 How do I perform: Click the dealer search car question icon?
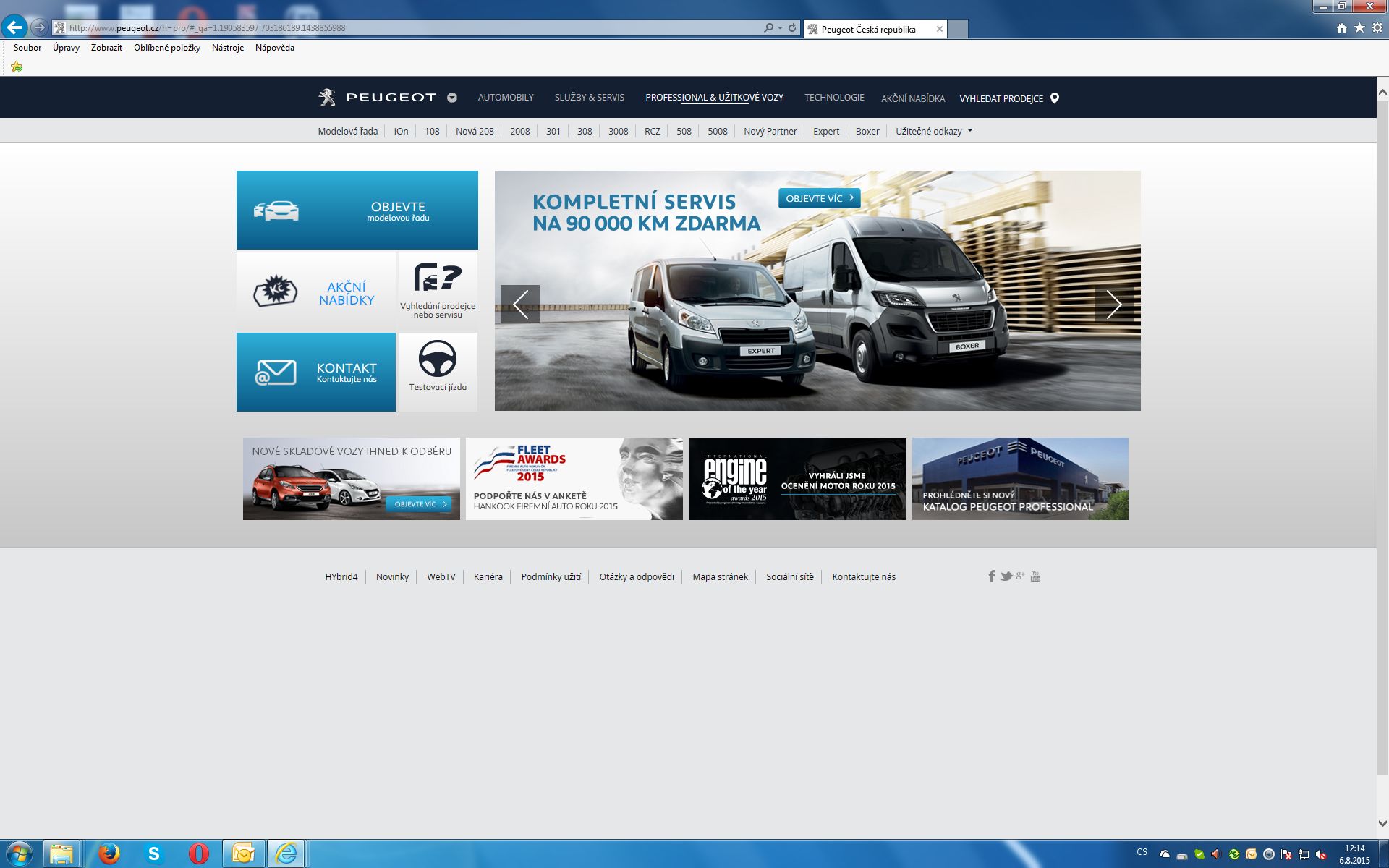click(x=438, y=277)
